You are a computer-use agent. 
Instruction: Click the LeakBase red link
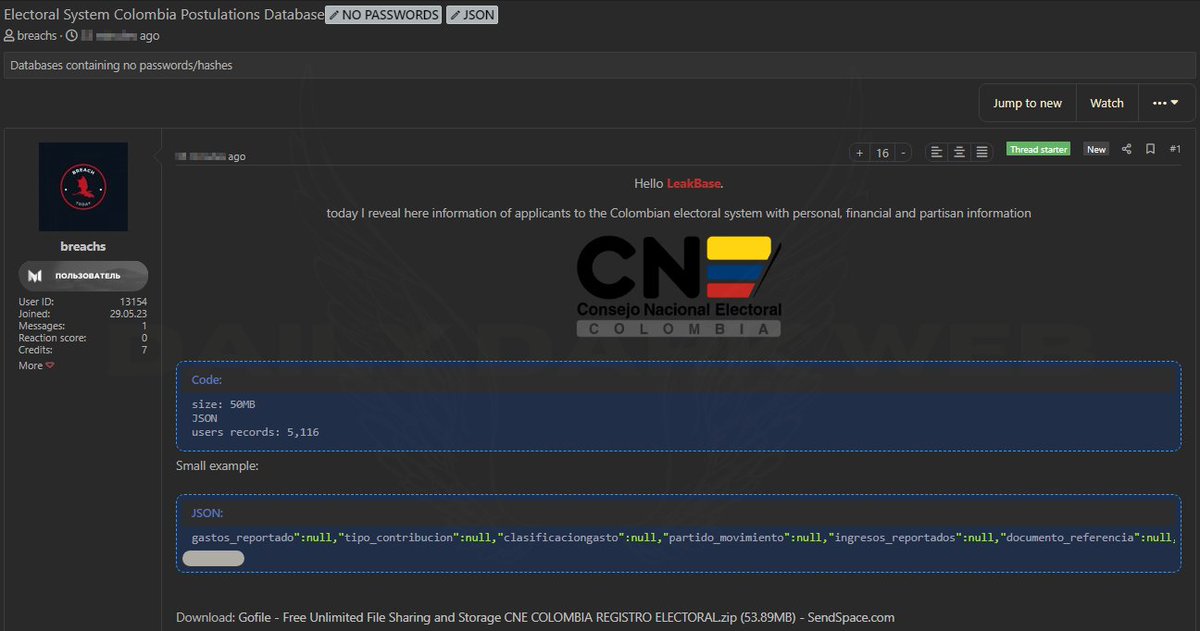tap(693, 184)
